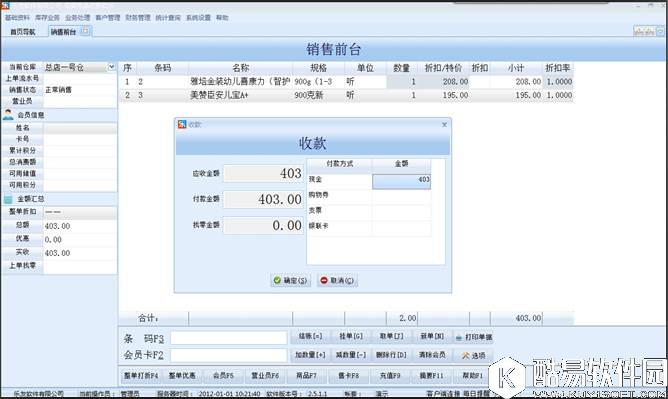Click the 找零金额 field showing 0.00
The width and height of the screenshot is (668, 399).
point(263,225)
